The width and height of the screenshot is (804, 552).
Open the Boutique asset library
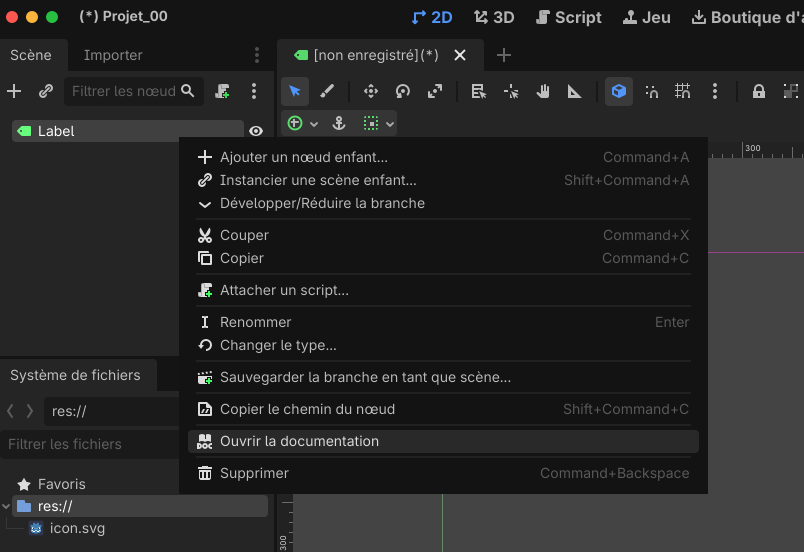pos(746,17)
